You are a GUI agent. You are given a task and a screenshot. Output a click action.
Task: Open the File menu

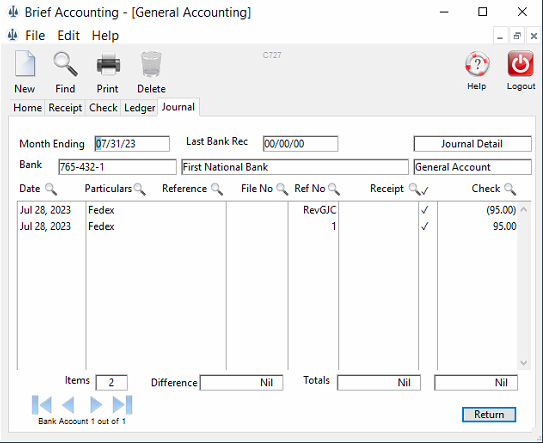pyautogui.click(x=35, y=35)
